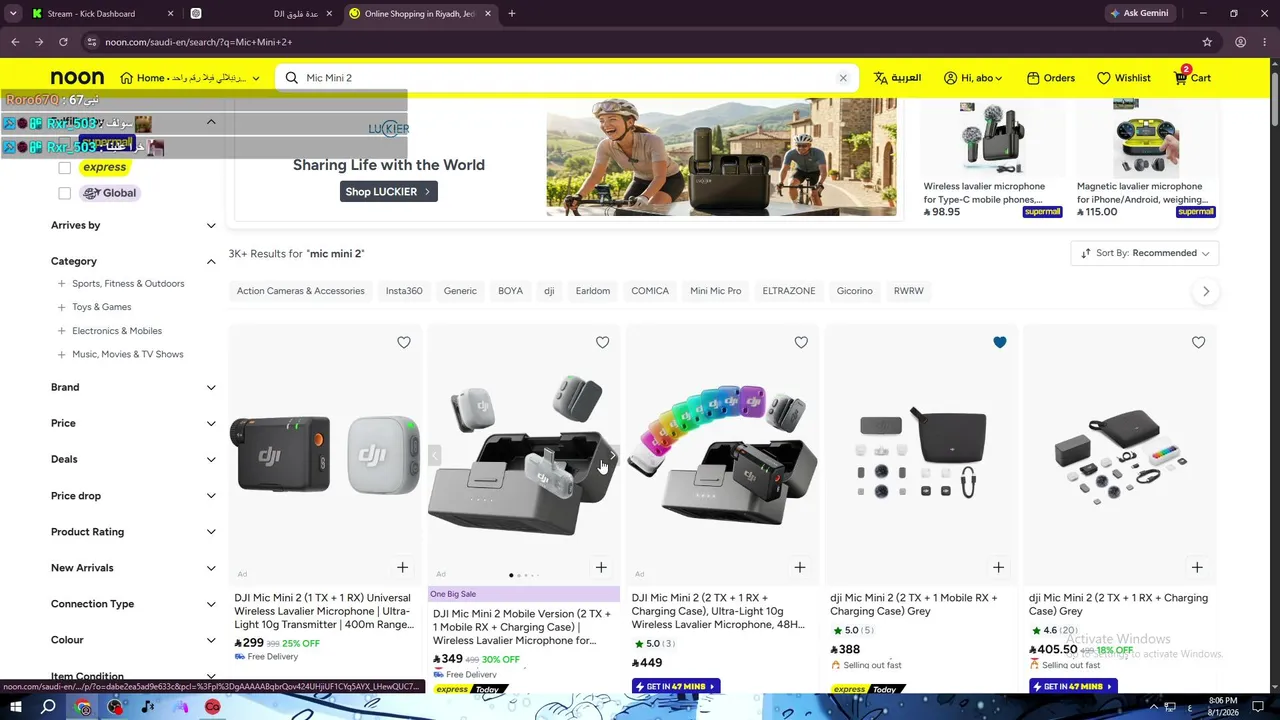Screen dimensions: 1280x720
Task: Open the Magnetic lavalier microphone ad
Action: 1145,160
